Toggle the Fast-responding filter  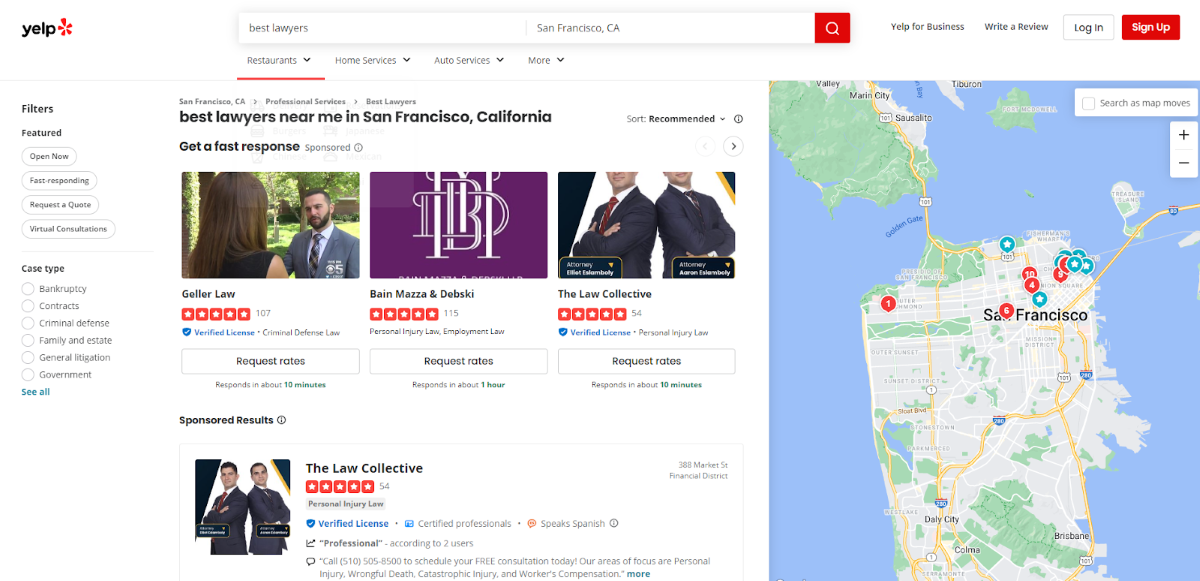[59, 180]
